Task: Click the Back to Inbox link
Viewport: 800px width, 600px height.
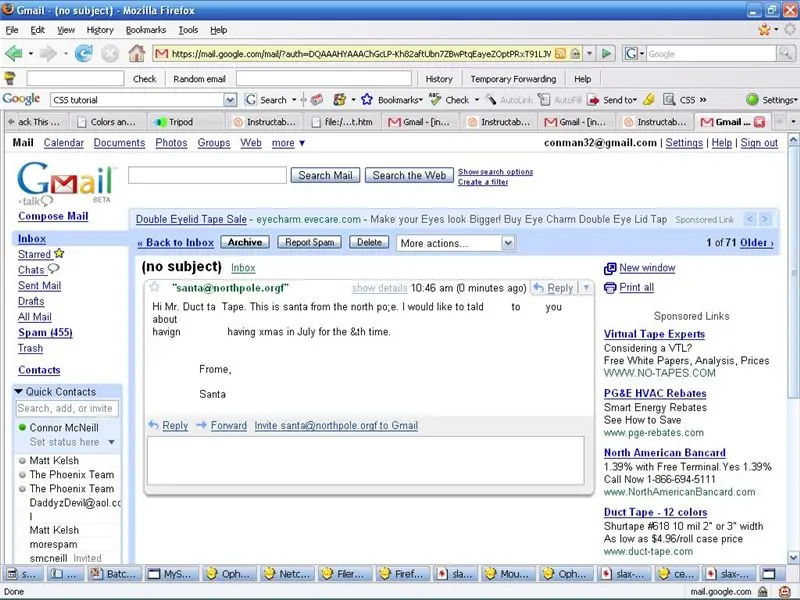Action: pyautogui.click(x=176, y=243)
